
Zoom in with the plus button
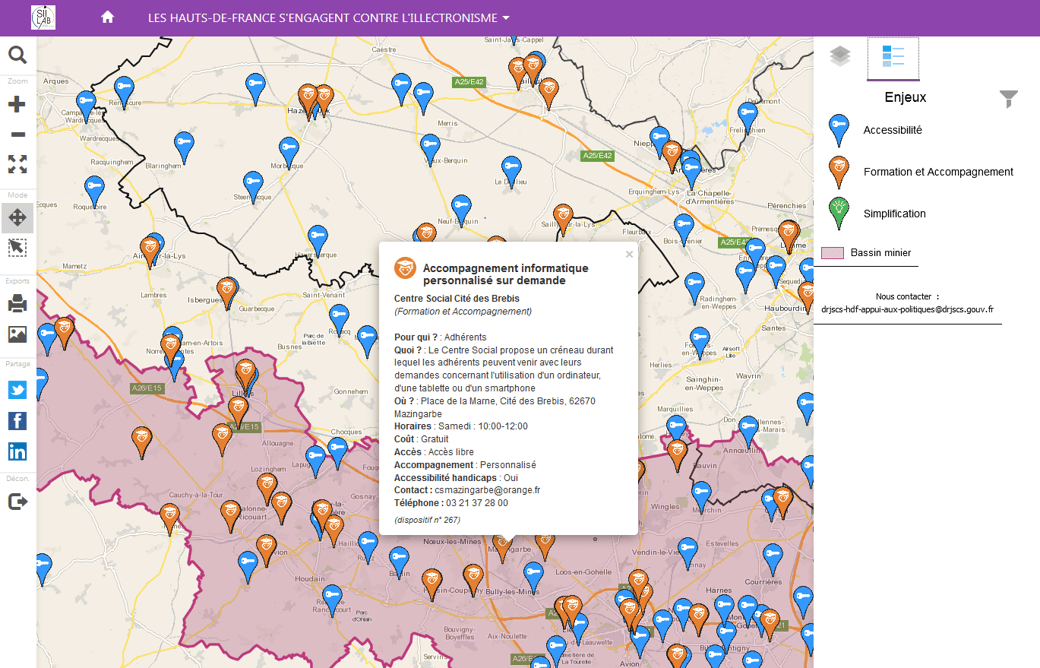click(17, 104)
